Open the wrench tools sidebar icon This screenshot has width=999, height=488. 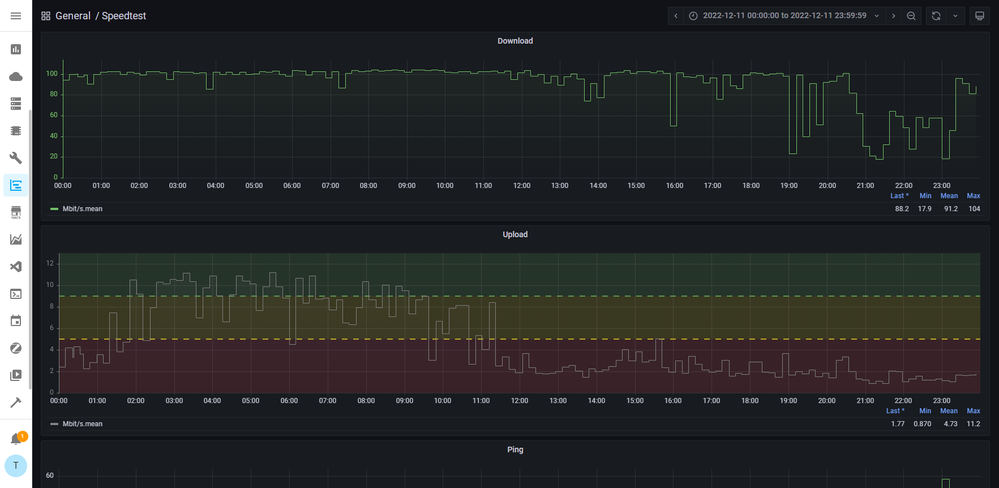(x=15, y=158)
